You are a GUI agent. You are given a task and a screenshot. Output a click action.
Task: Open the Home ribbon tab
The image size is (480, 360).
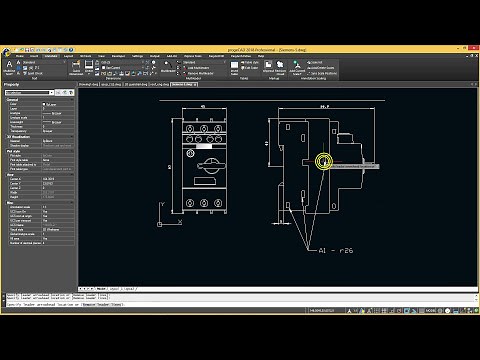20,56
